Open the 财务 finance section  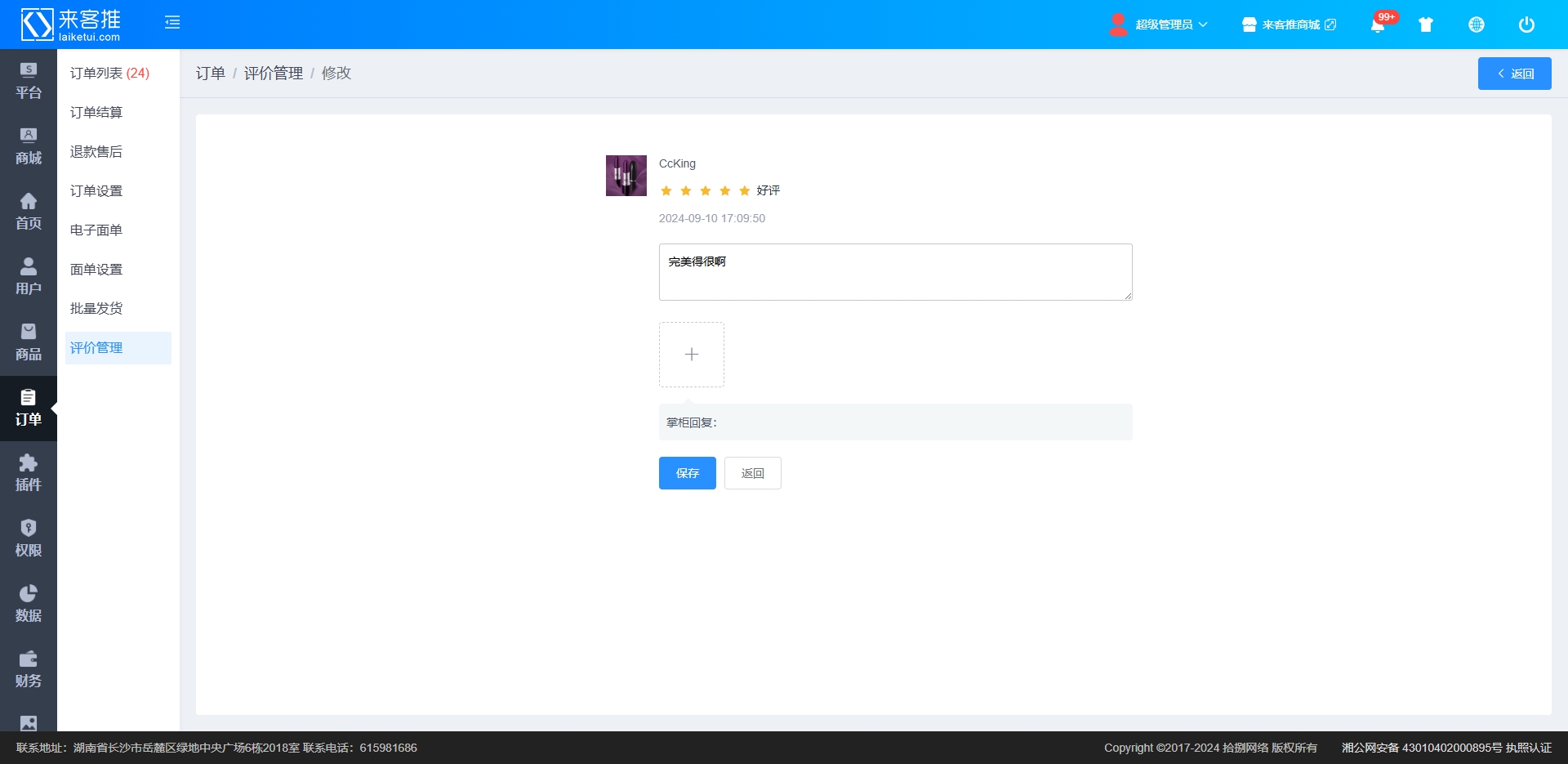point(29,669)
